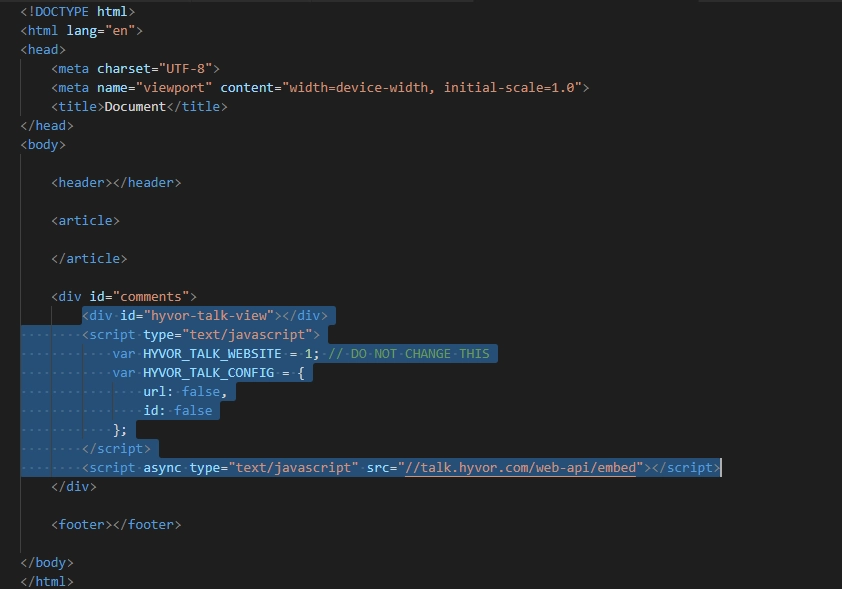Click the comments id attribute value

pos(151,296)
